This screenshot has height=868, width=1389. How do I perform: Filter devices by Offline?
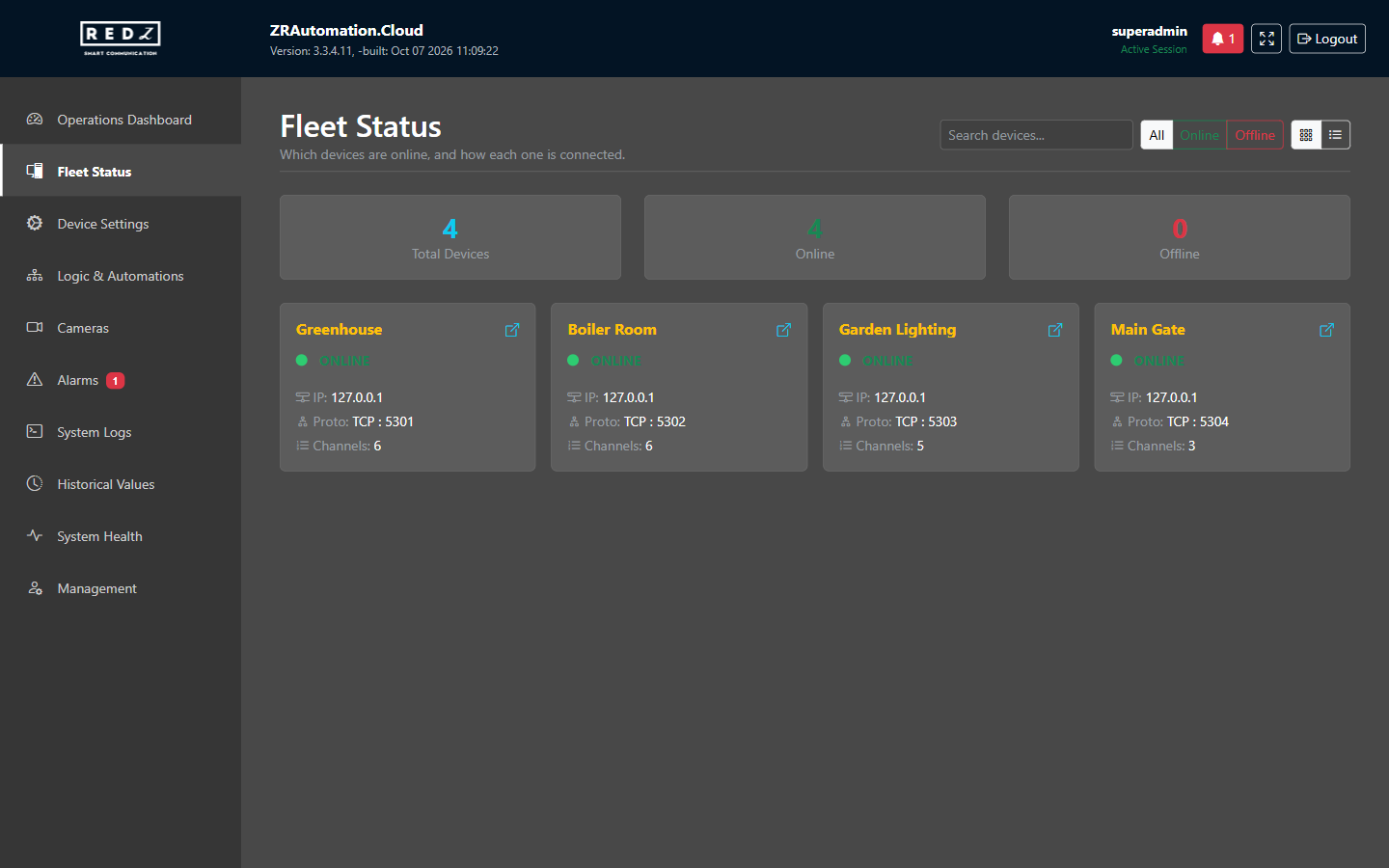pyautogui.click(x=1255, y=135)
